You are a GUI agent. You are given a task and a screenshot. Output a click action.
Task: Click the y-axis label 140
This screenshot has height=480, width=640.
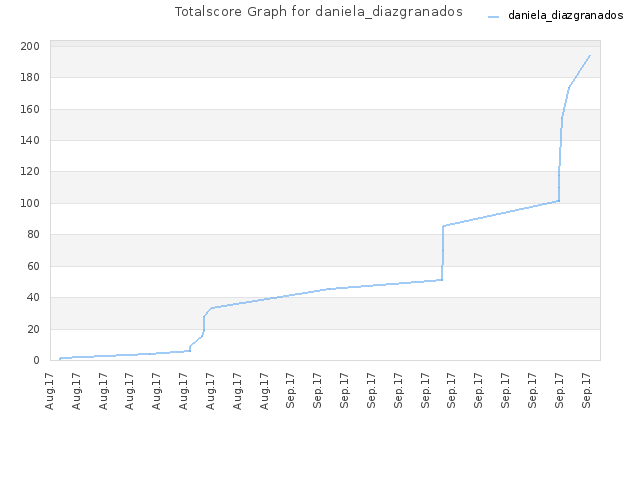pyautogui.click(x=30, y=140)
